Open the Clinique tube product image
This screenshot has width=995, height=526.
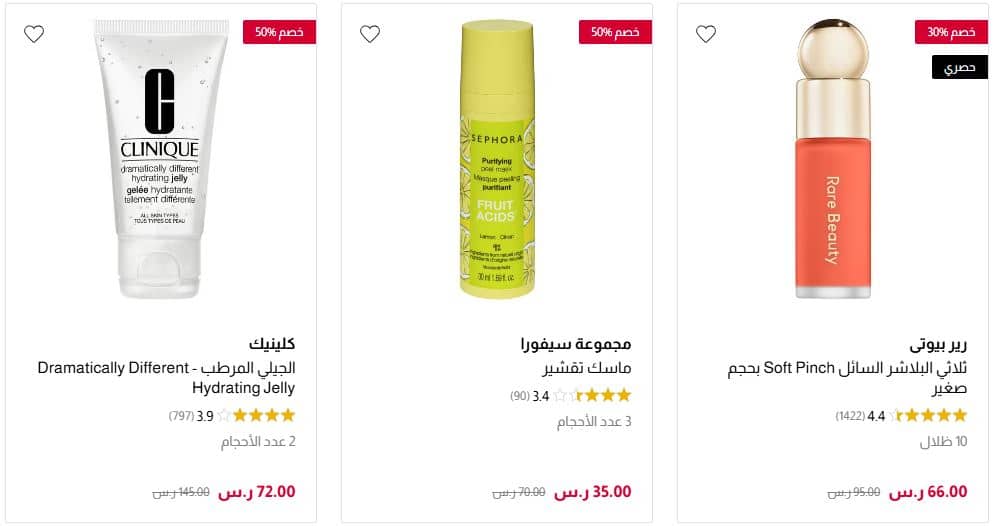coord(161,159)
